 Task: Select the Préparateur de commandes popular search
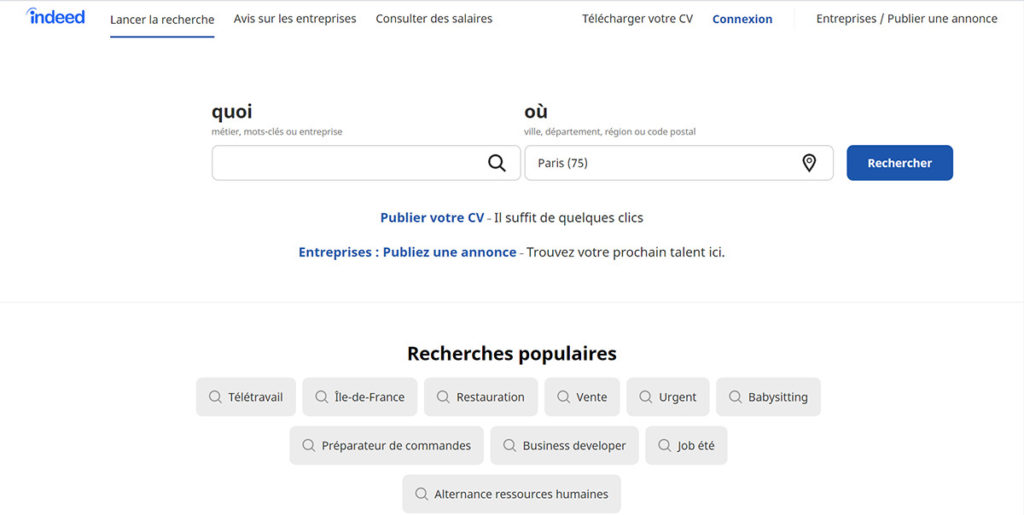point(387,445)
